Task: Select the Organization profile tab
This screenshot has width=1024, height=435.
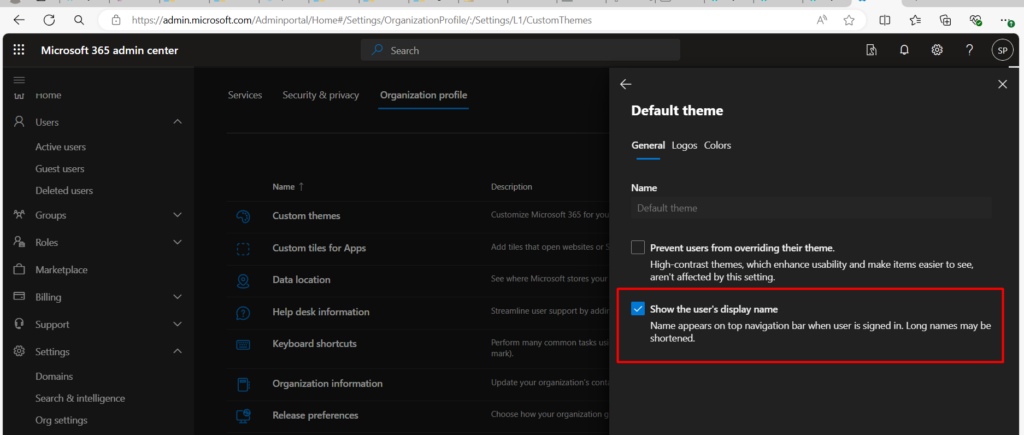Action: 424,95
